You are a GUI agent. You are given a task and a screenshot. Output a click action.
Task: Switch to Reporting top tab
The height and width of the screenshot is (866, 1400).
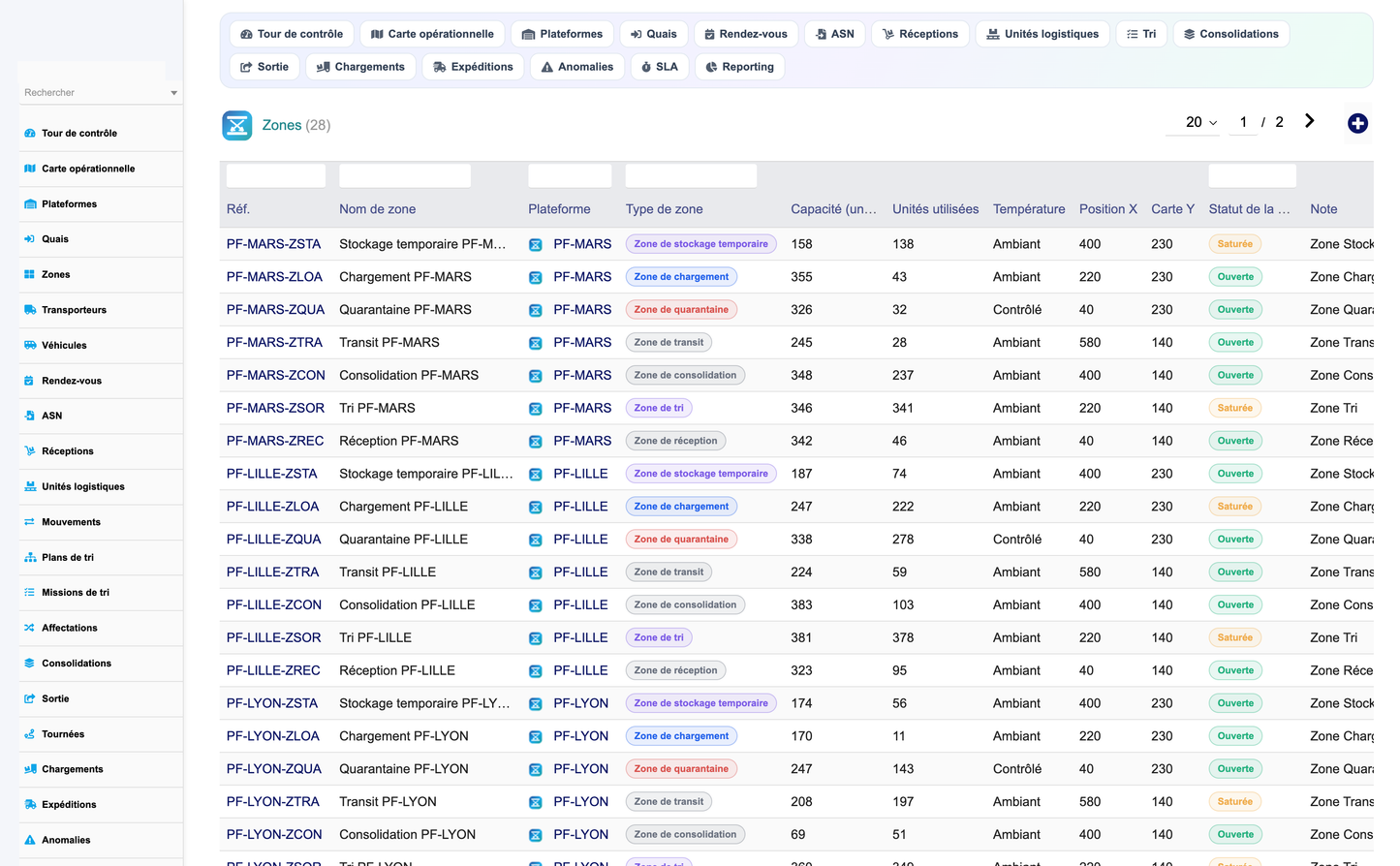(x=740, y=67)
